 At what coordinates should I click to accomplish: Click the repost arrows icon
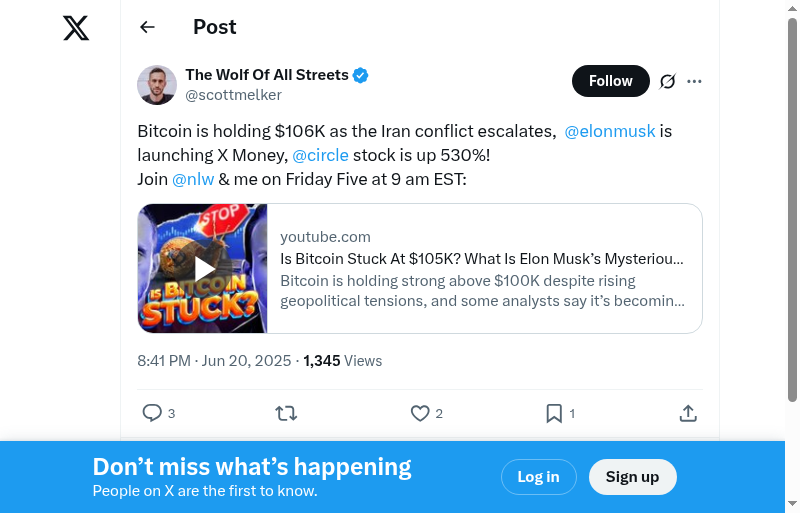click(286, 413)
